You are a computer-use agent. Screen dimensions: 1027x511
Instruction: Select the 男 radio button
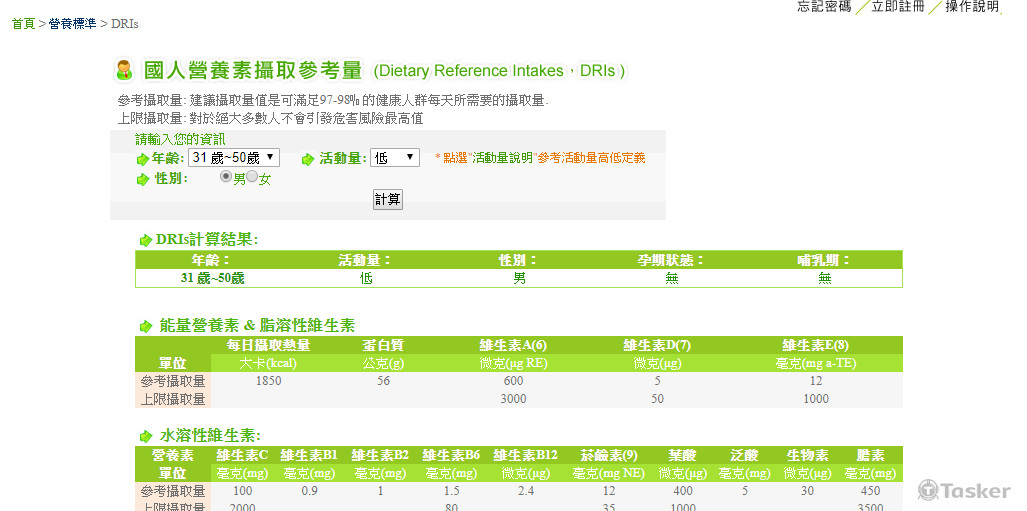[x=226, y=177]
